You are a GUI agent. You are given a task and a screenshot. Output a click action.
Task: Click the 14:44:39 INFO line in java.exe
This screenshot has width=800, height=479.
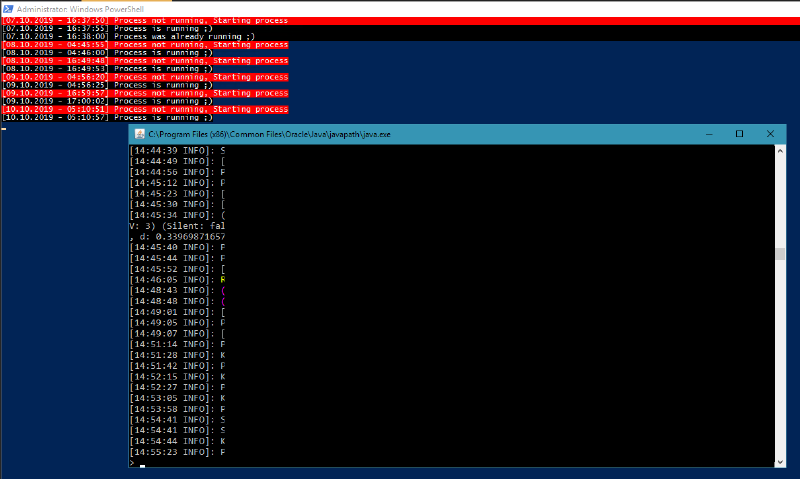[177, 150]
